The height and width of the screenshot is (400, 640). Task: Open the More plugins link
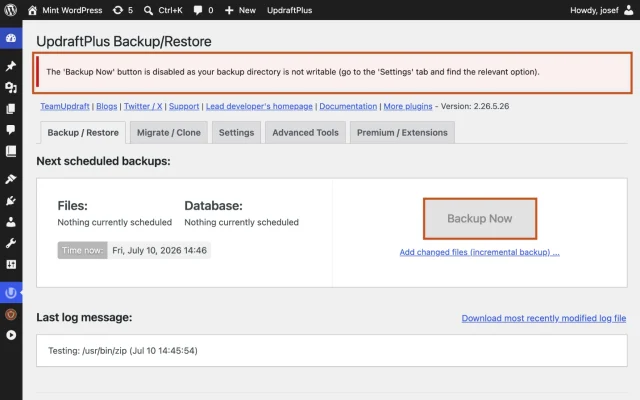[x=408, y=106]
